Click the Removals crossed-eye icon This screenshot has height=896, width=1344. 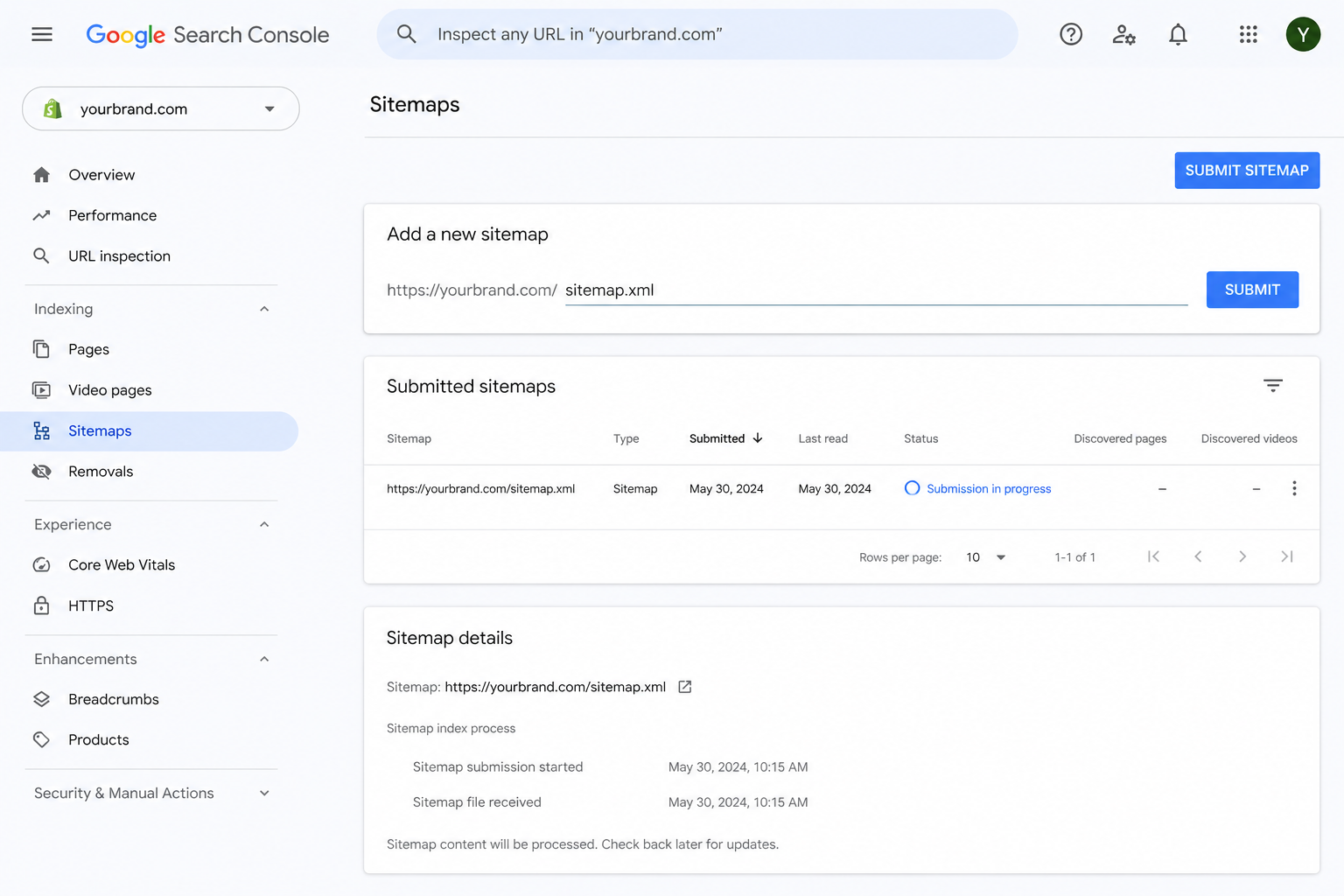(x=41, y=471)
